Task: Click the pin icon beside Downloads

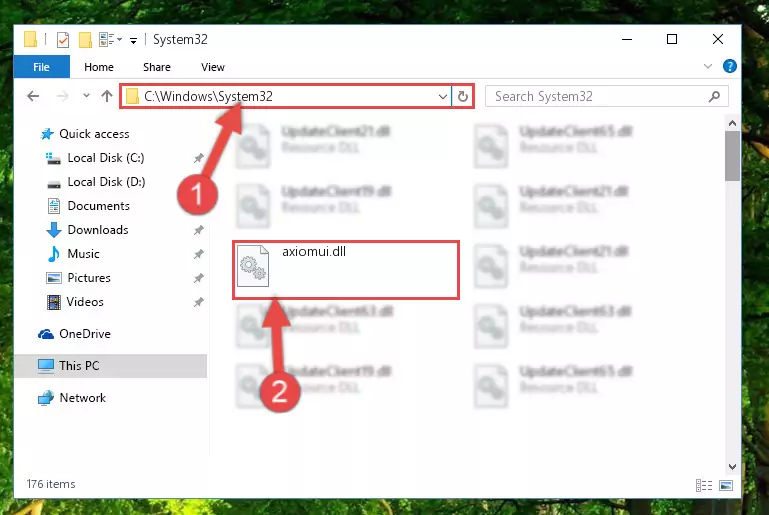Action: pyautogui.click(x=199, y=230)
